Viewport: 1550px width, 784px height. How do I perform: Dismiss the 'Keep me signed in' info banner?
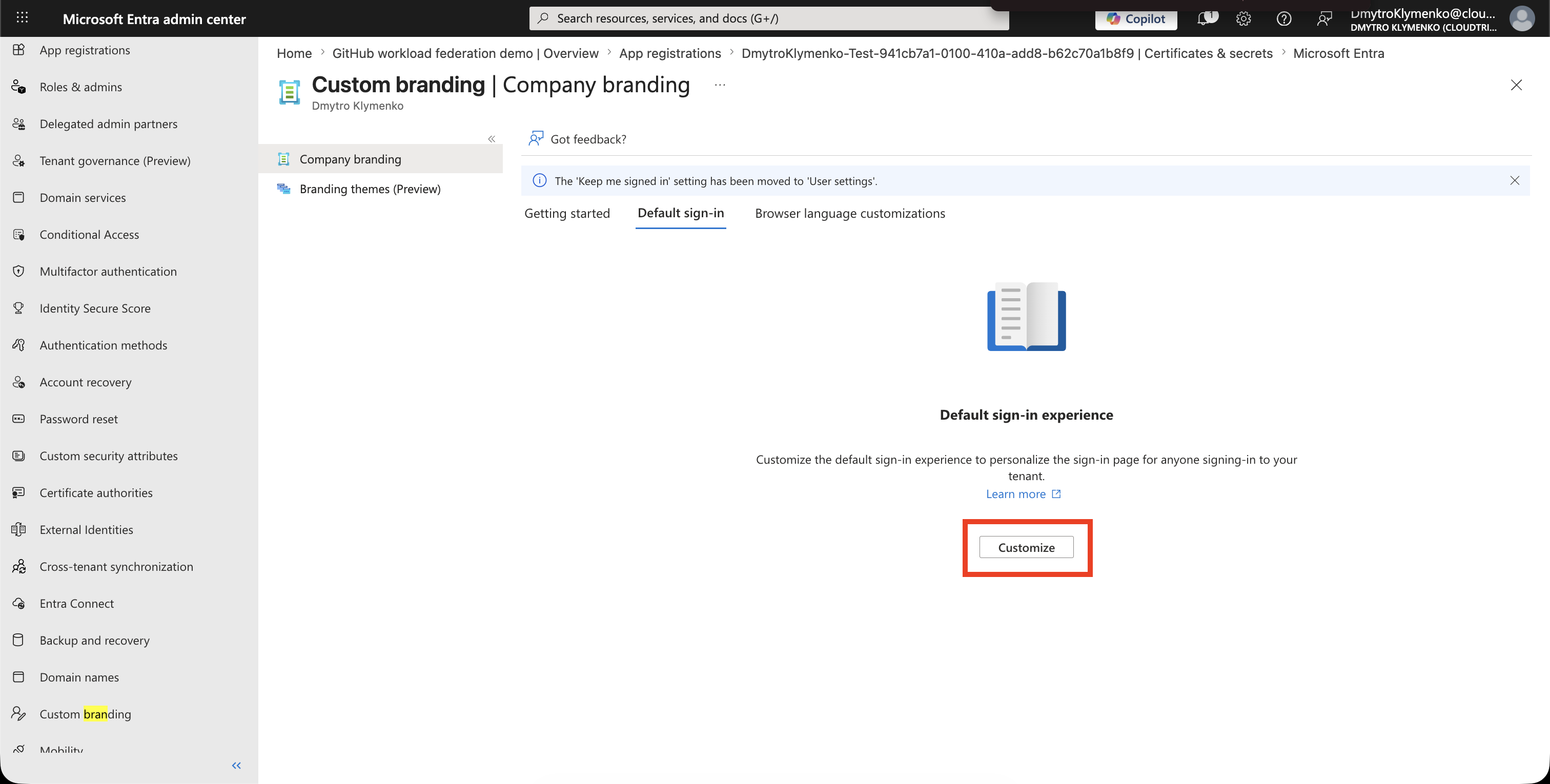1515,180
